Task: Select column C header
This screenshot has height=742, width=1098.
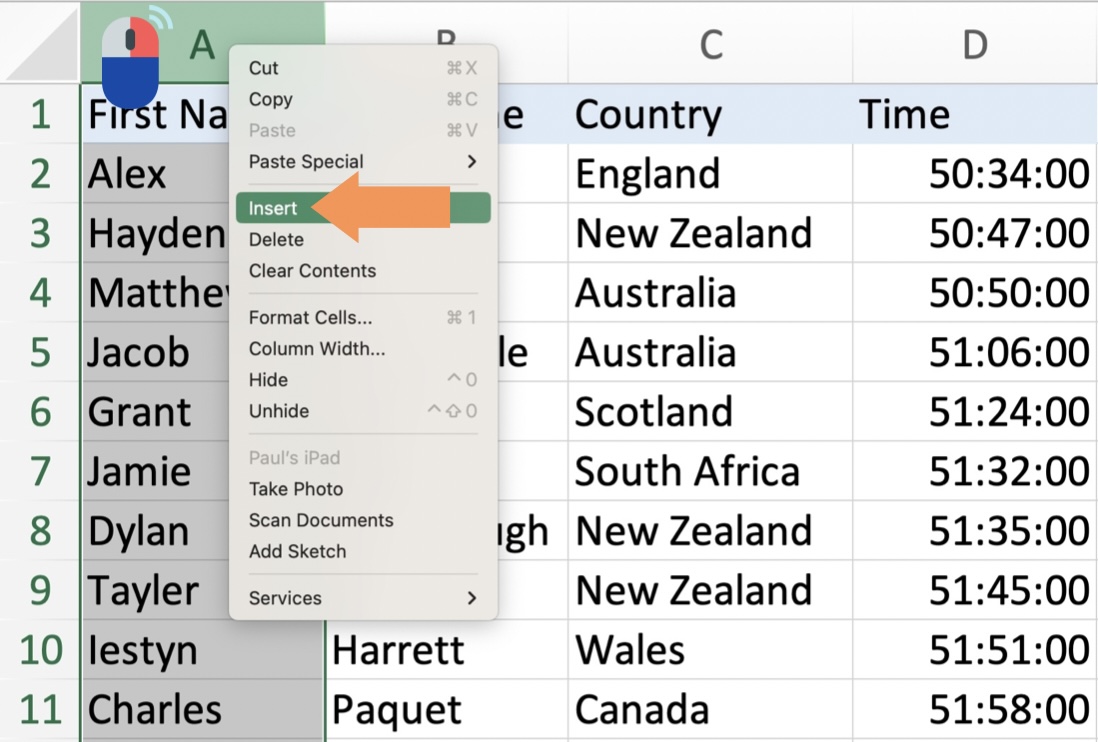Action: point(711,44)
